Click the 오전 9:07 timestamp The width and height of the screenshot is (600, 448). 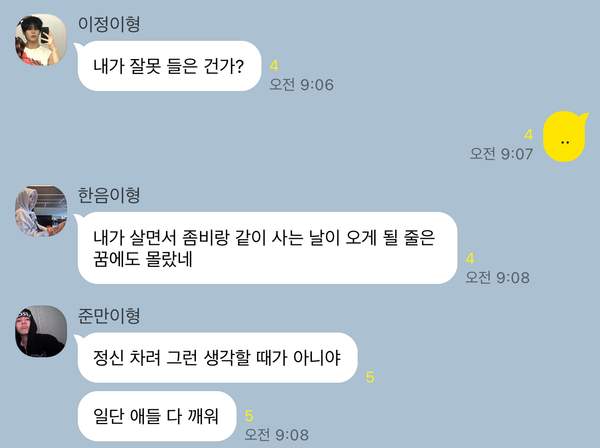(x=501, y=154)
